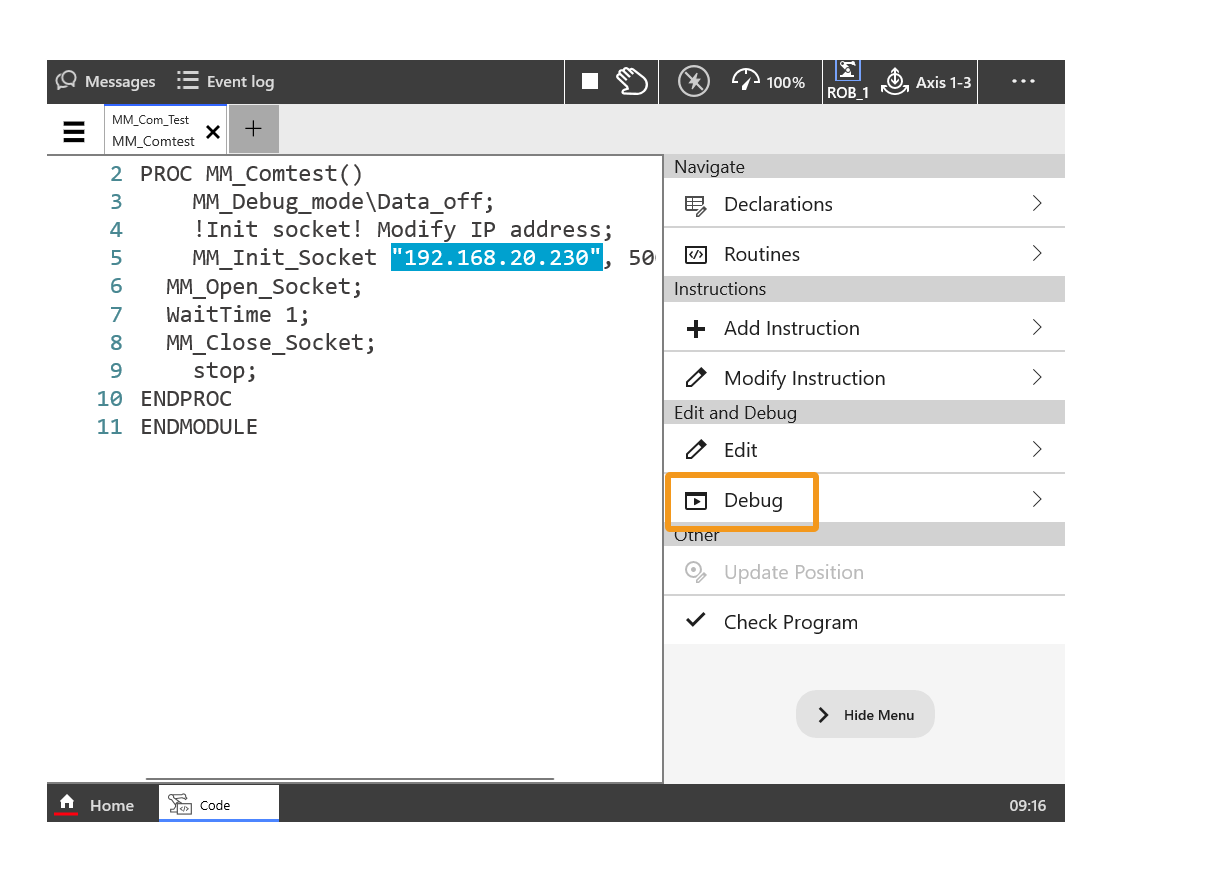Viewport: 1218px width, 873px height.
Task: Open the Debug menu entry
Action: point(863,500)
